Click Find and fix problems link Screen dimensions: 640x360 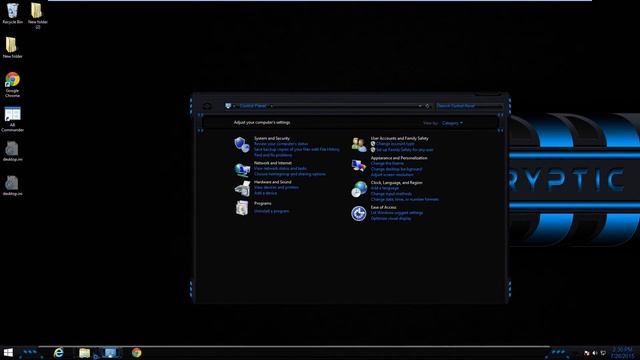click(x=273, y=155)
